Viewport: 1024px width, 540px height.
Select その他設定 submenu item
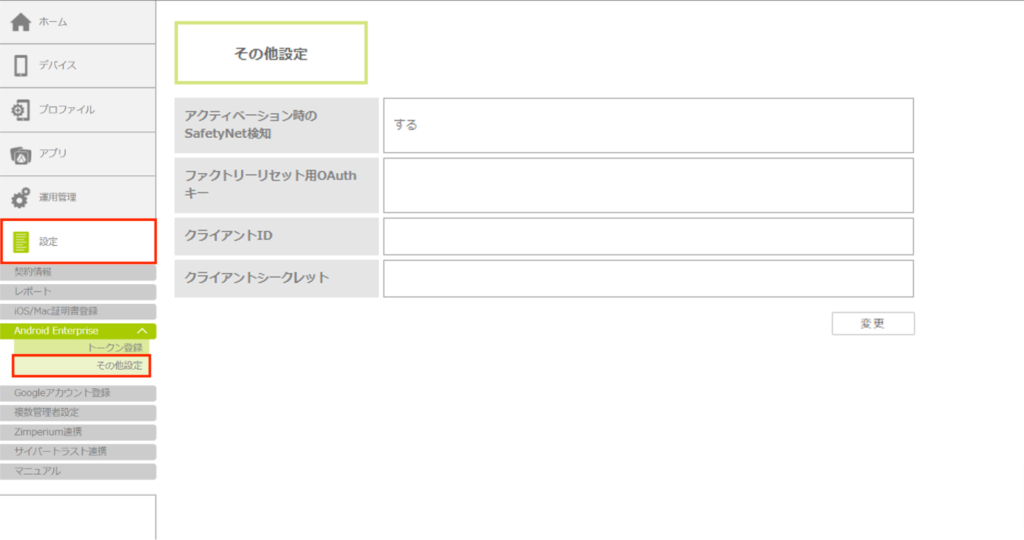pyautogui.click(x=119, y=366)
